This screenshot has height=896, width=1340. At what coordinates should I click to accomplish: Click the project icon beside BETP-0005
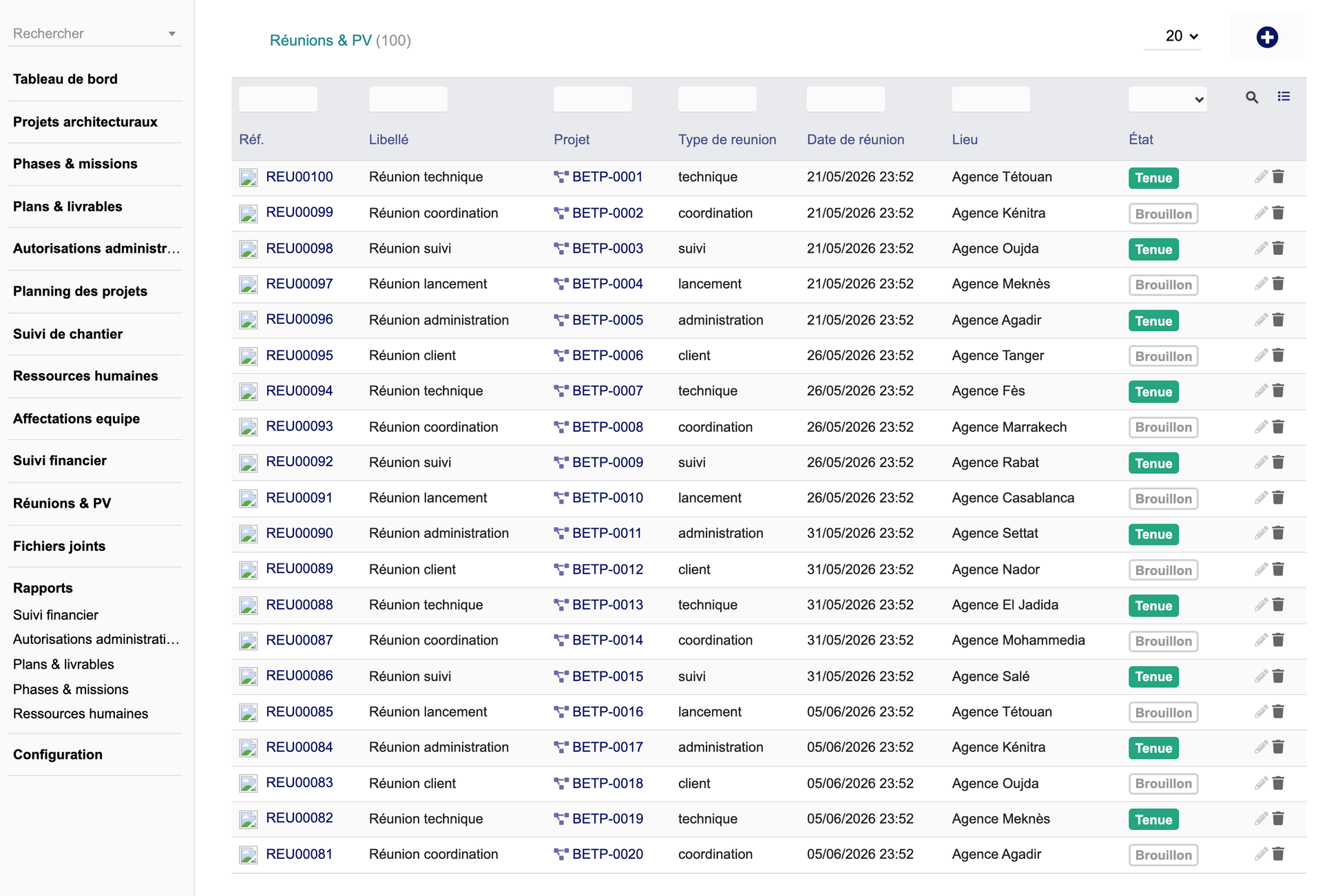coord(561,320)
